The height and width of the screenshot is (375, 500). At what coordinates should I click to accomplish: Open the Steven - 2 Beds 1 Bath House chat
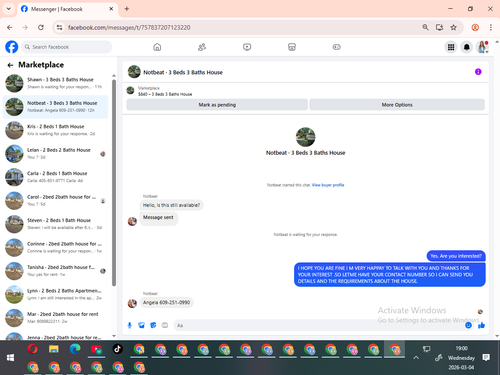[55, 224]
